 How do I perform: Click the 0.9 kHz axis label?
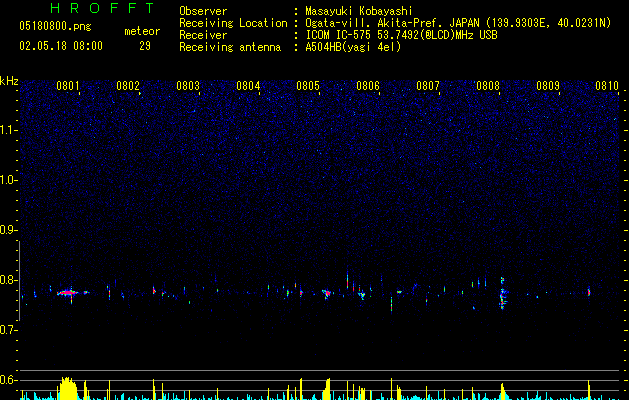(x=7, y=230)
